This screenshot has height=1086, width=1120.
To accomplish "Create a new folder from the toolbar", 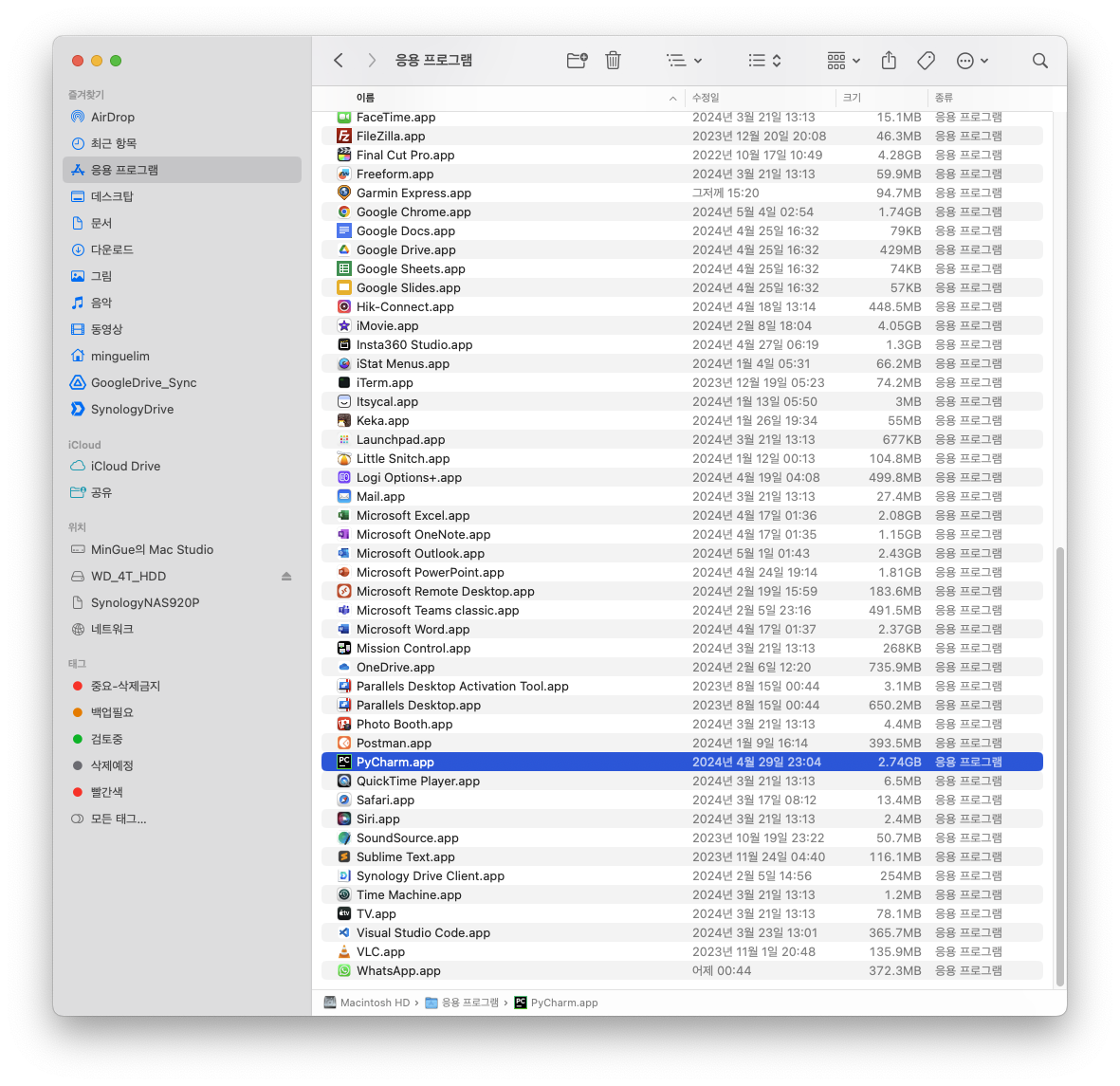I will [577, 61].
